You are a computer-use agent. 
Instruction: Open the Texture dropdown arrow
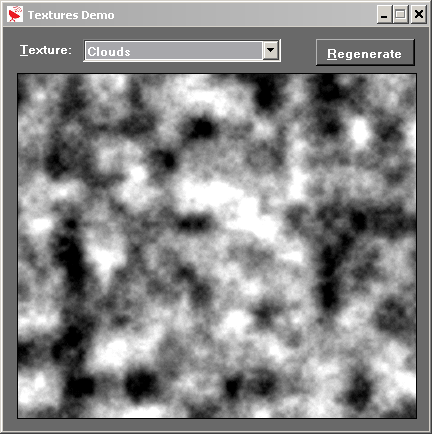coord(271,50)
